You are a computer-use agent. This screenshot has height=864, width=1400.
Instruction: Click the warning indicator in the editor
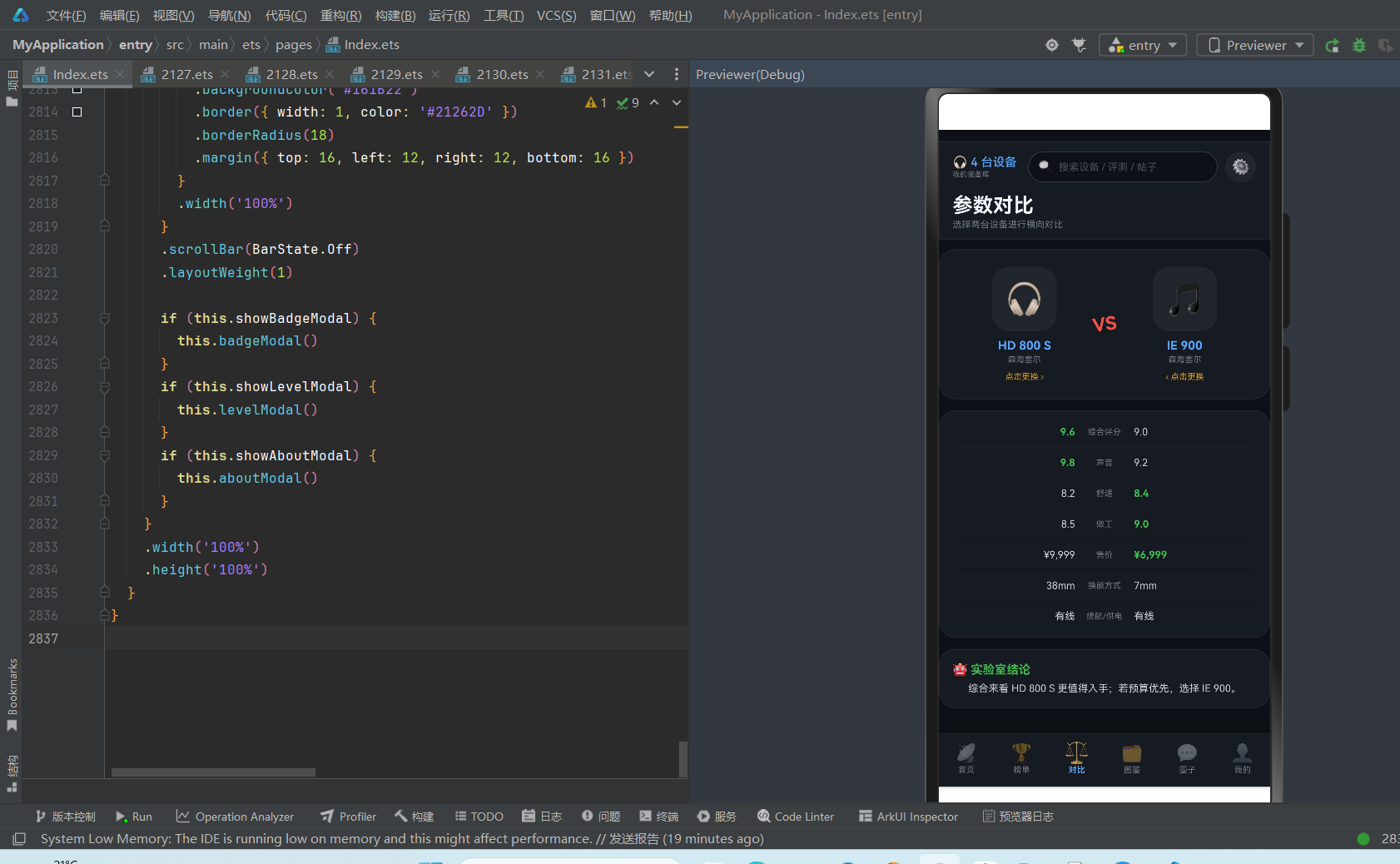click(x=596, y=102)
